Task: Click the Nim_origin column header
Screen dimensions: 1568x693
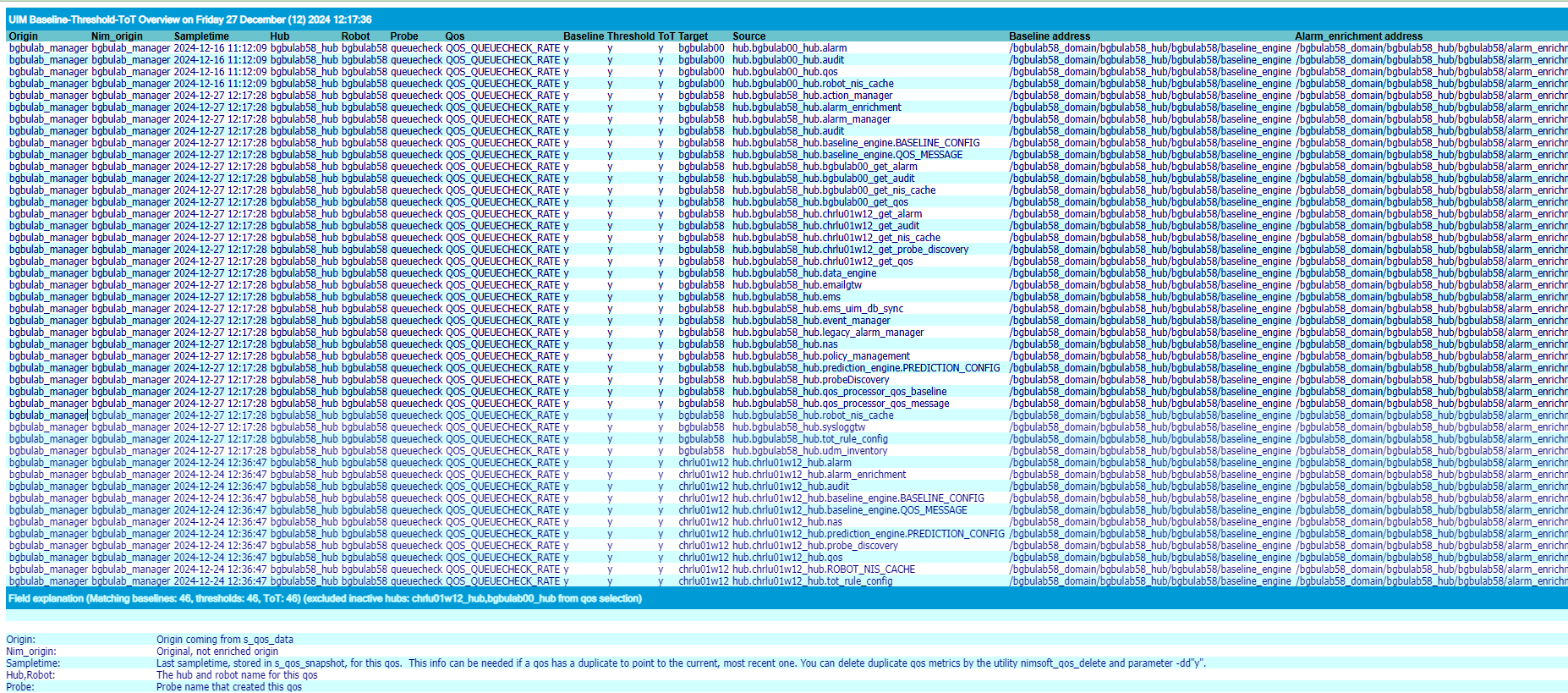Action: tap(117, 36)
